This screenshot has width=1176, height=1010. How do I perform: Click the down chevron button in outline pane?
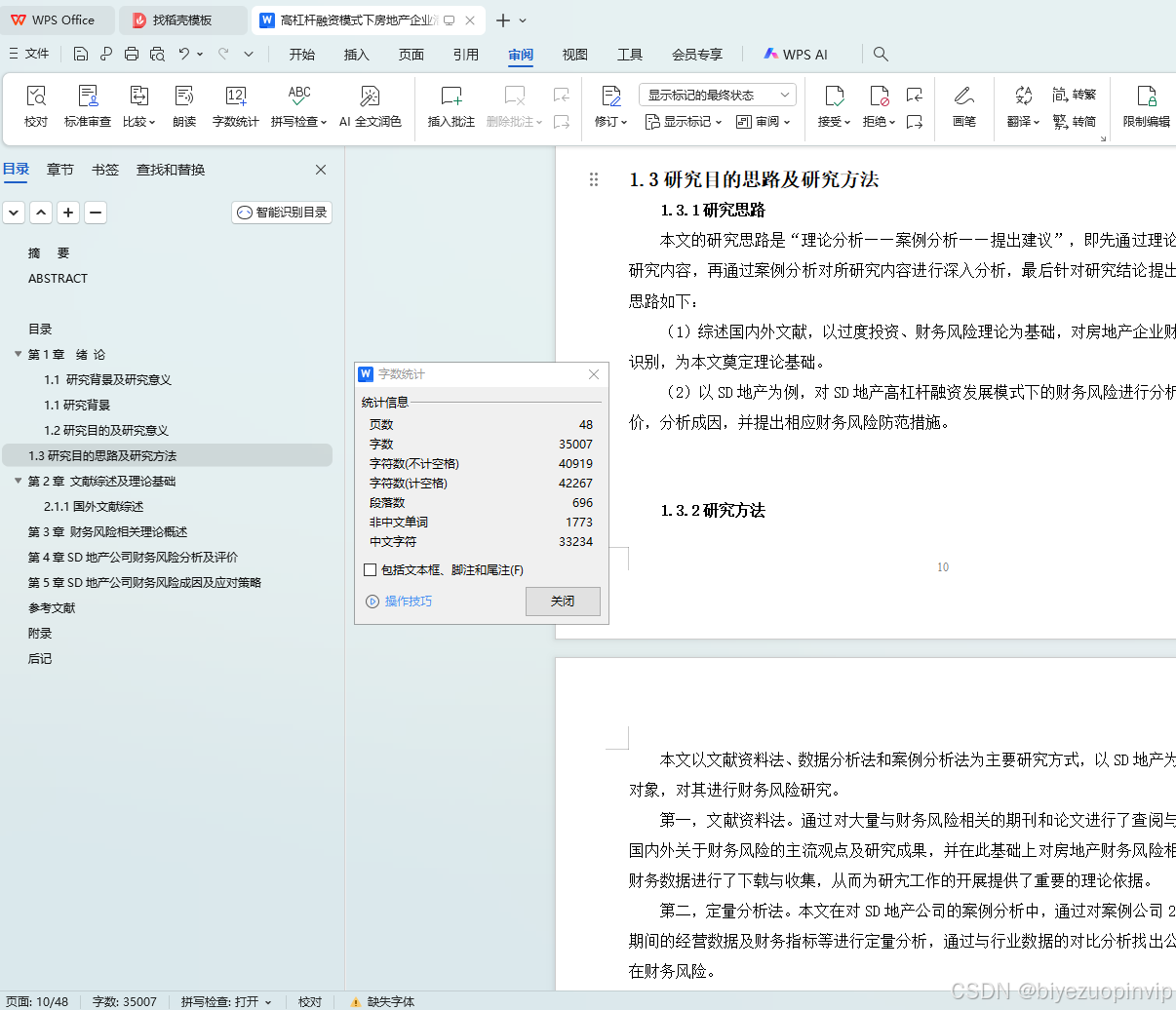14,213
